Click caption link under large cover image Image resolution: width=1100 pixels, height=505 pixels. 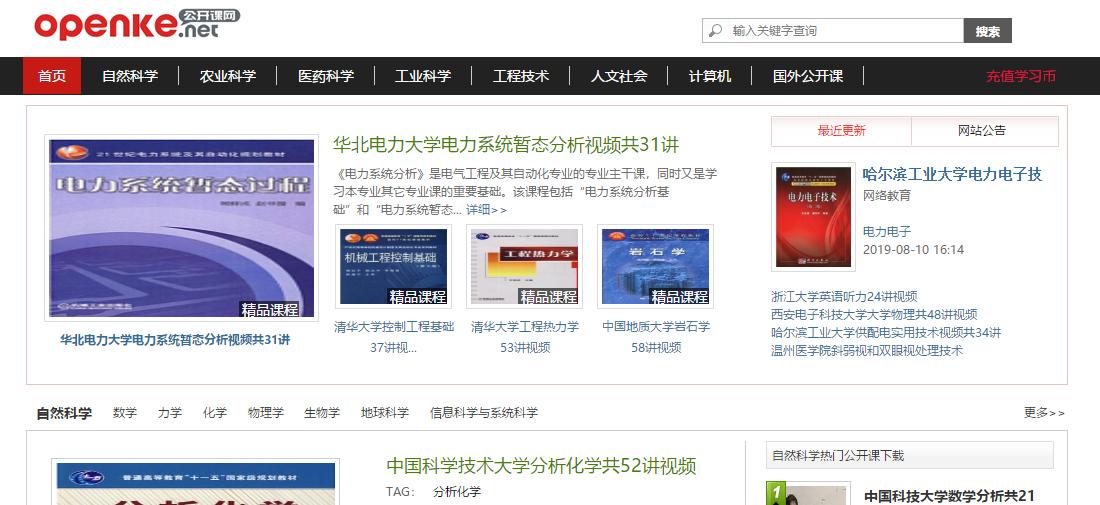[x=175, y=339]
